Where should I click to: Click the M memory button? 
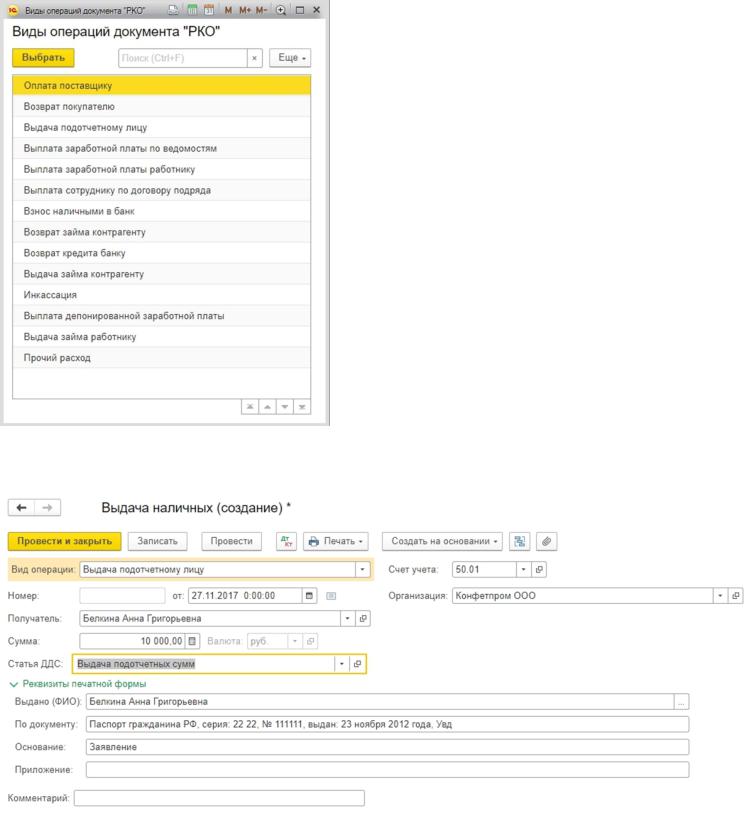[x=228, y=10]
